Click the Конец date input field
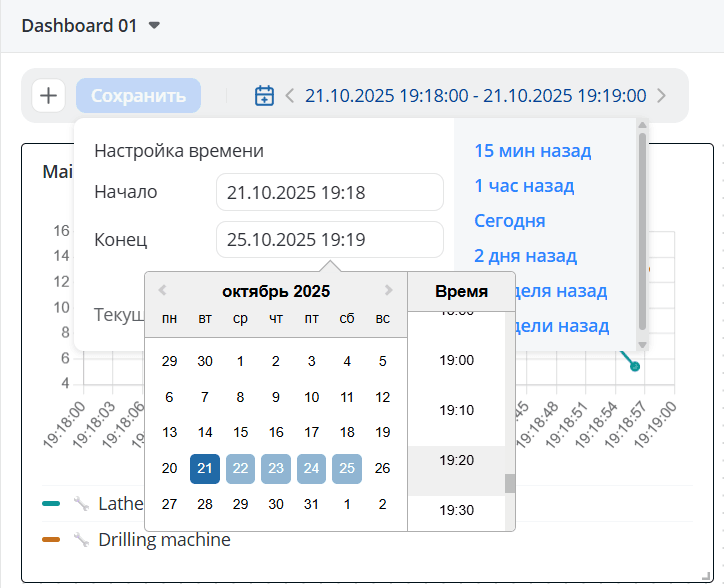 [x=329, y=240]
